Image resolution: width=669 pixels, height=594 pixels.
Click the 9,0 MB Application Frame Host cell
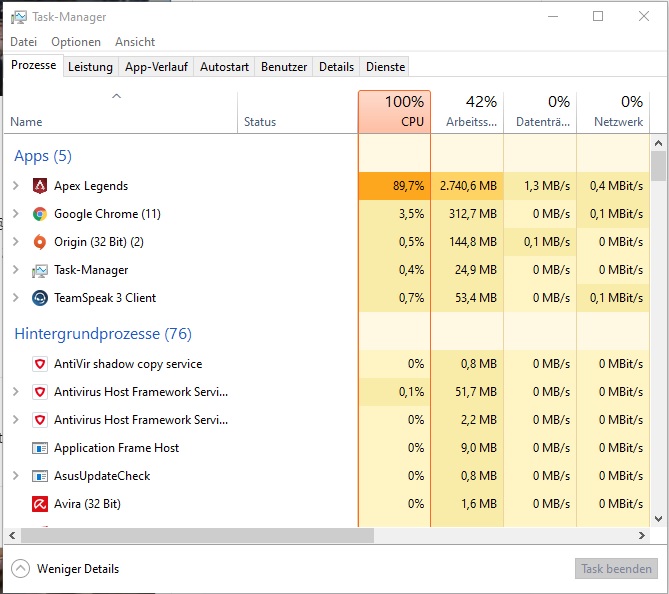tap(467, 448)
